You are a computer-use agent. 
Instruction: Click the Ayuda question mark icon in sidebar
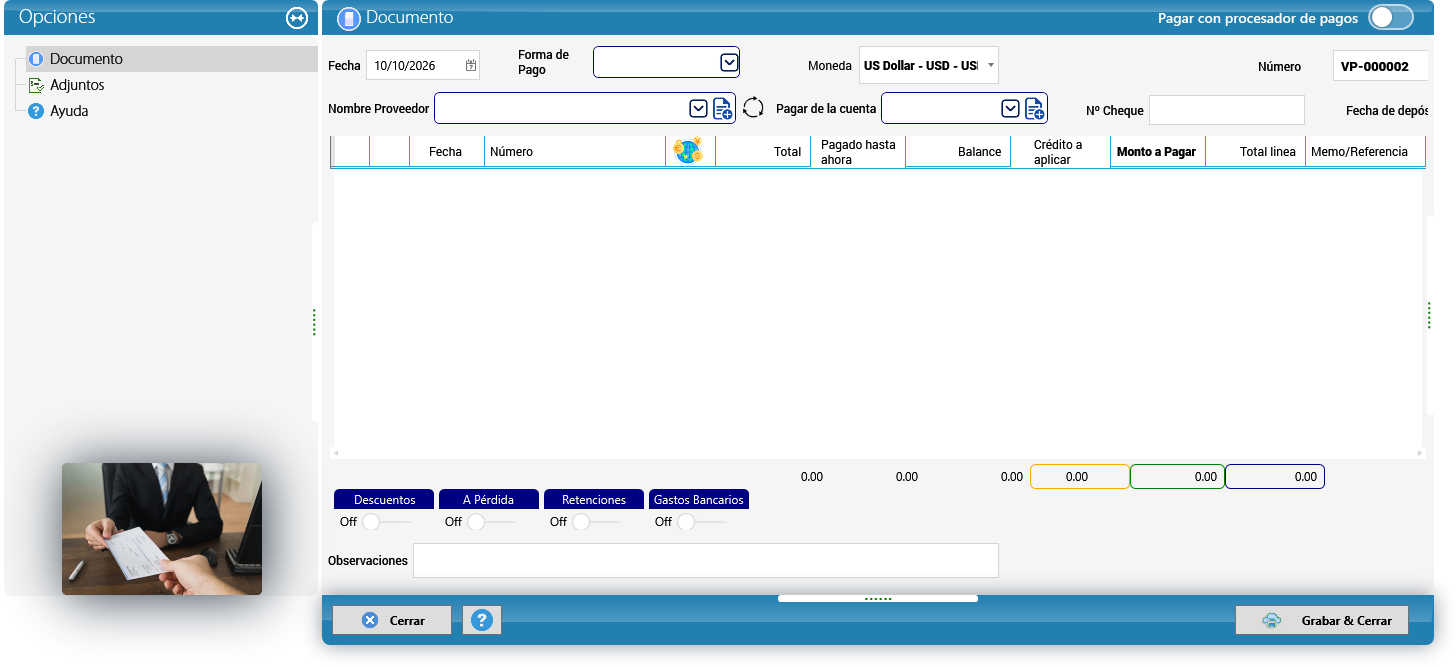click(36, 111)
